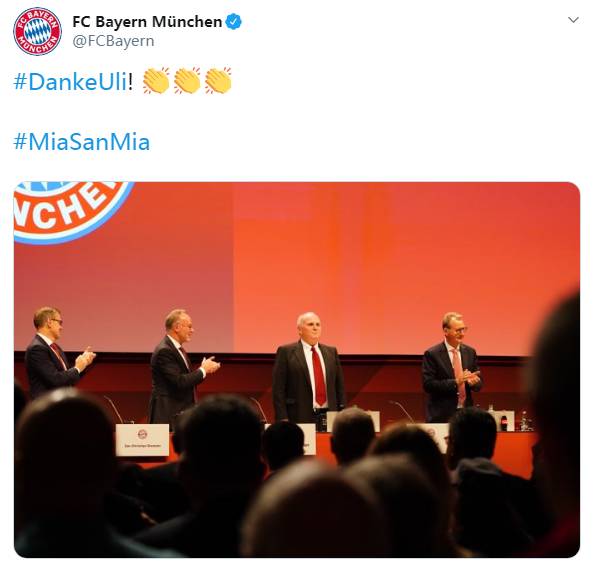Follow the #MiaSanMia hashtag link

pos(82,142)
